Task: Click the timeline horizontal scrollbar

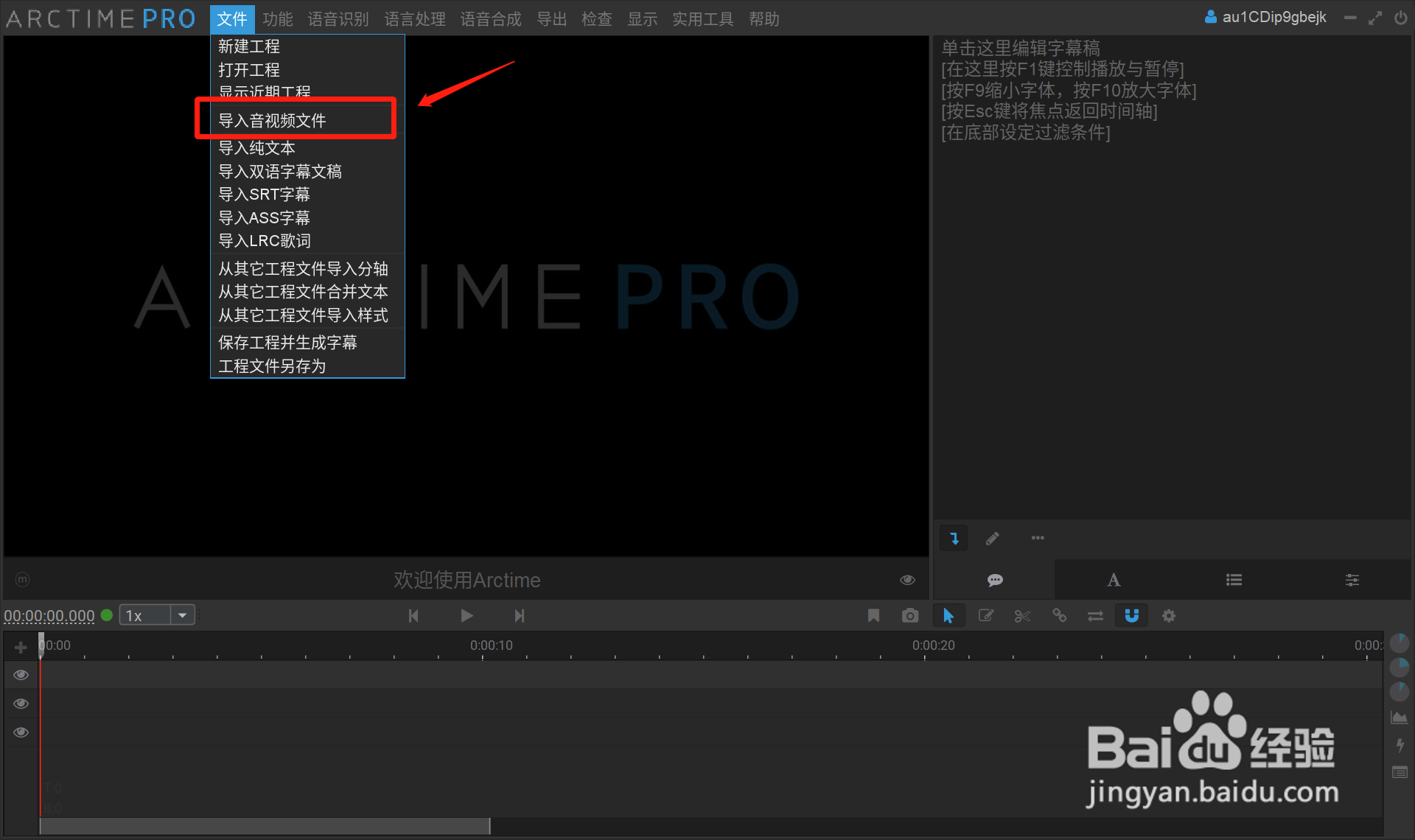Action: tap(265, 826)
